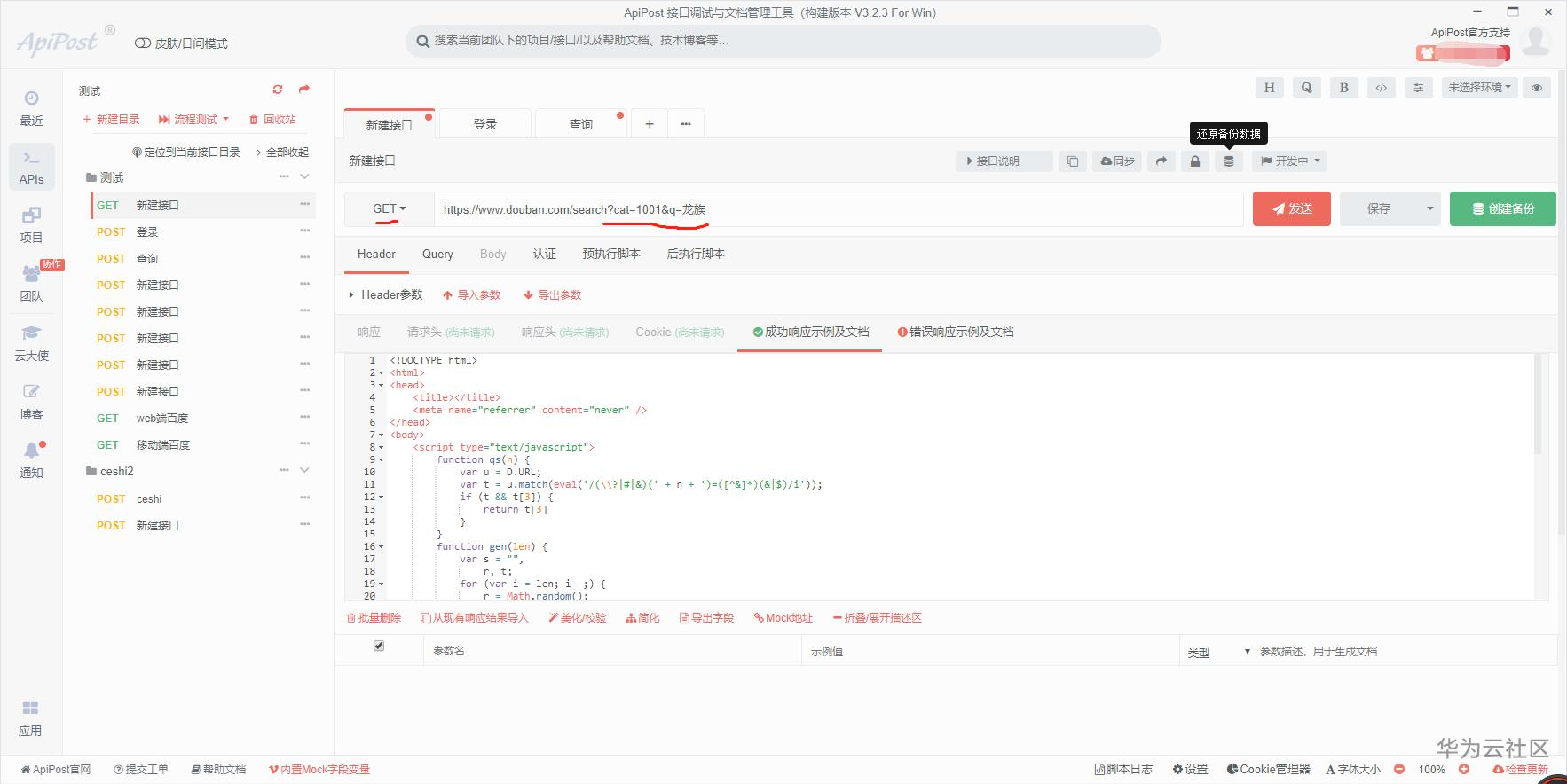Open the APIs sidebar section
Viewport: 1567px width, 784px height.
pos(31,167)
